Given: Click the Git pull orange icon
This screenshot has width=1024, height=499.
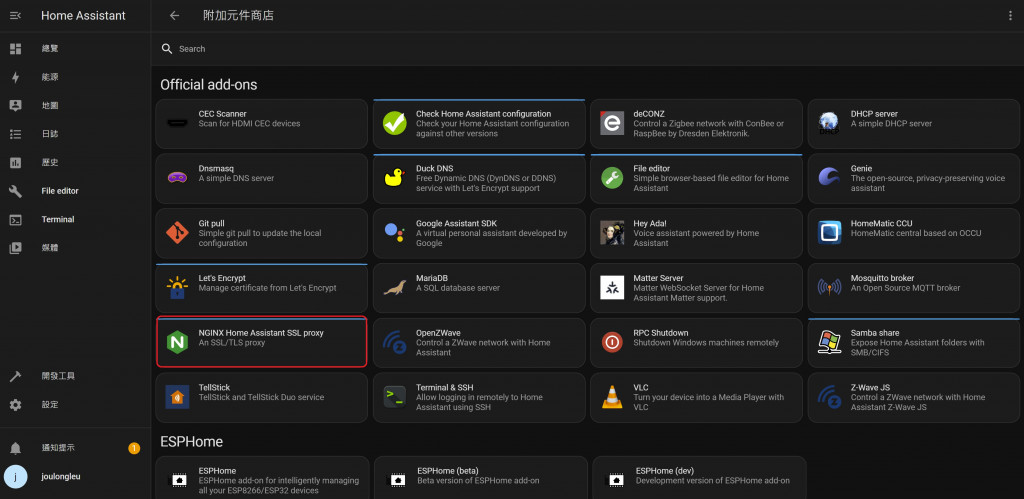Looking at the screenshot, I should (177, 233).
